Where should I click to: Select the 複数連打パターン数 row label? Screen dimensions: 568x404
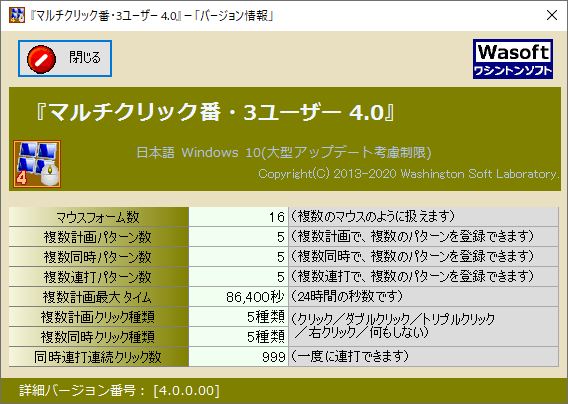(x=99, y=277)
